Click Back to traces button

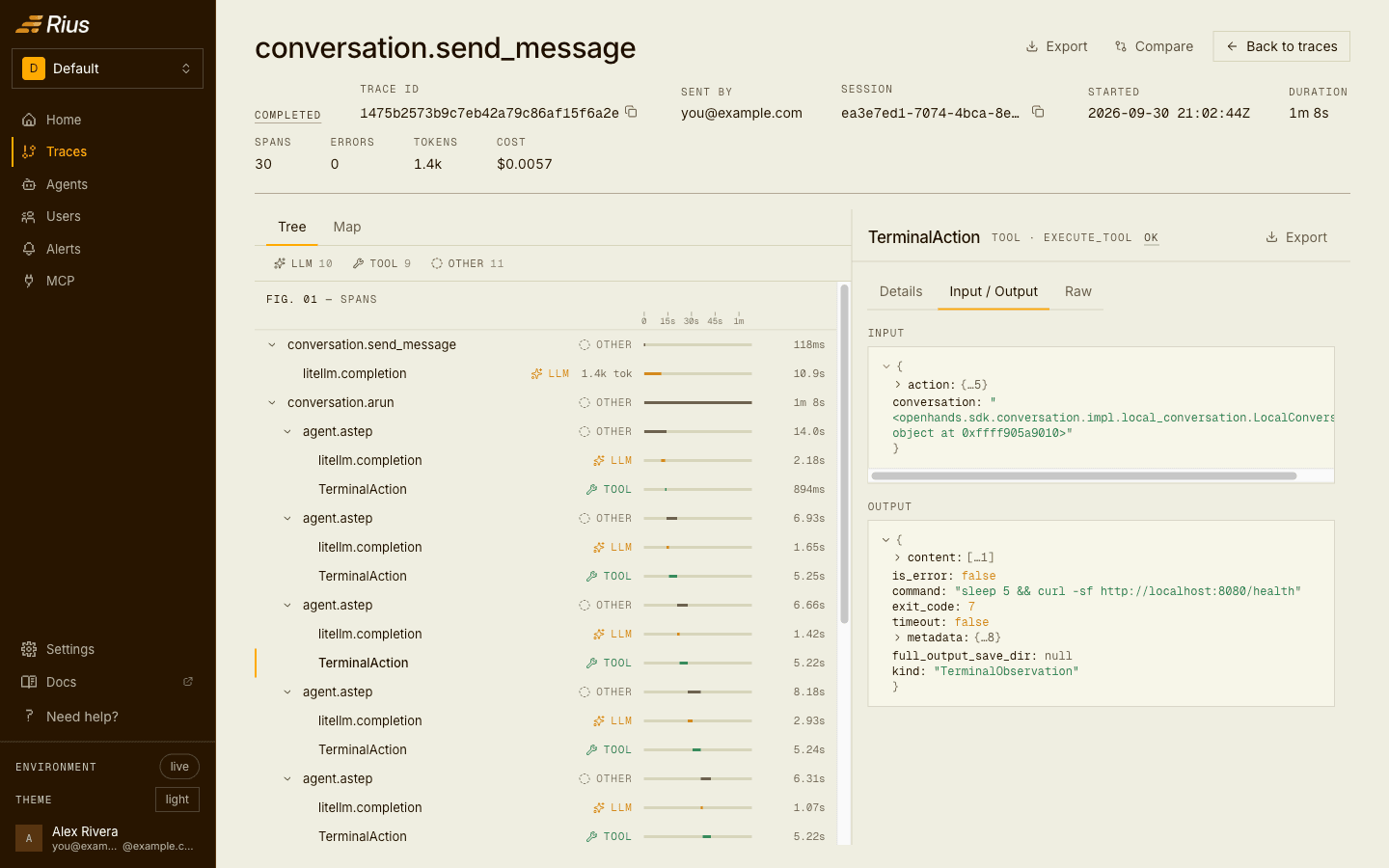[1281, 46]
